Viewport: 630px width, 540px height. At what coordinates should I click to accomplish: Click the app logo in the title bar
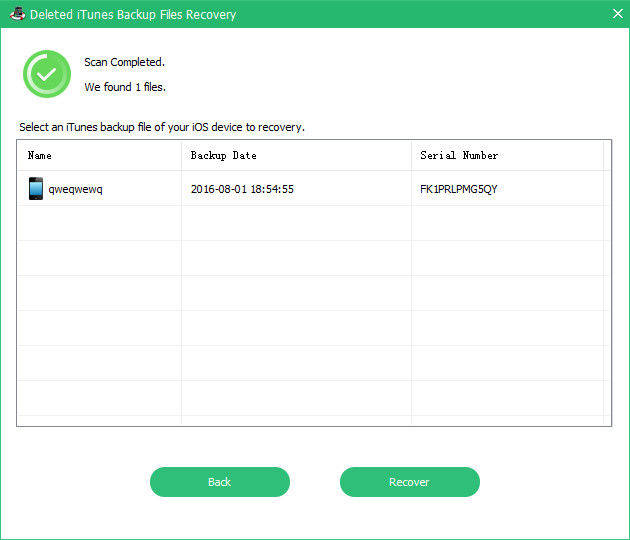(x=17, y=14)
